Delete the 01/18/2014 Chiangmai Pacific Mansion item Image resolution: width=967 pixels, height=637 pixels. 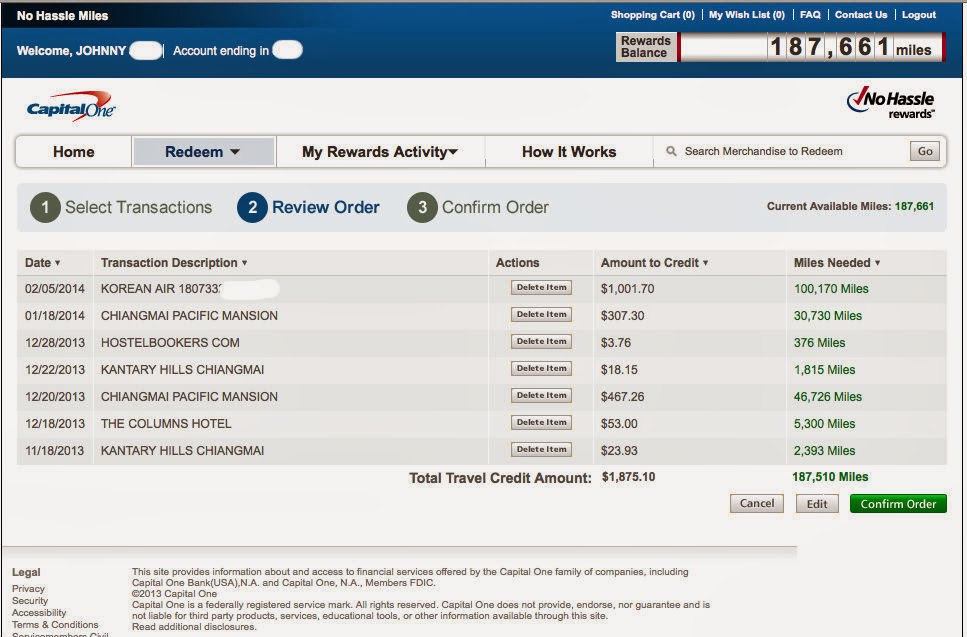541,314
